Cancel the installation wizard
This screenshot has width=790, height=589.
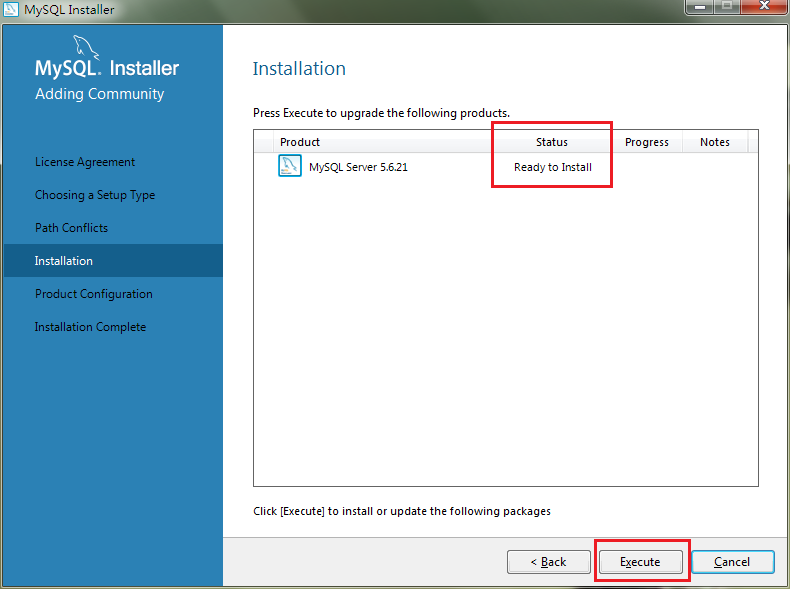point(733,562)
